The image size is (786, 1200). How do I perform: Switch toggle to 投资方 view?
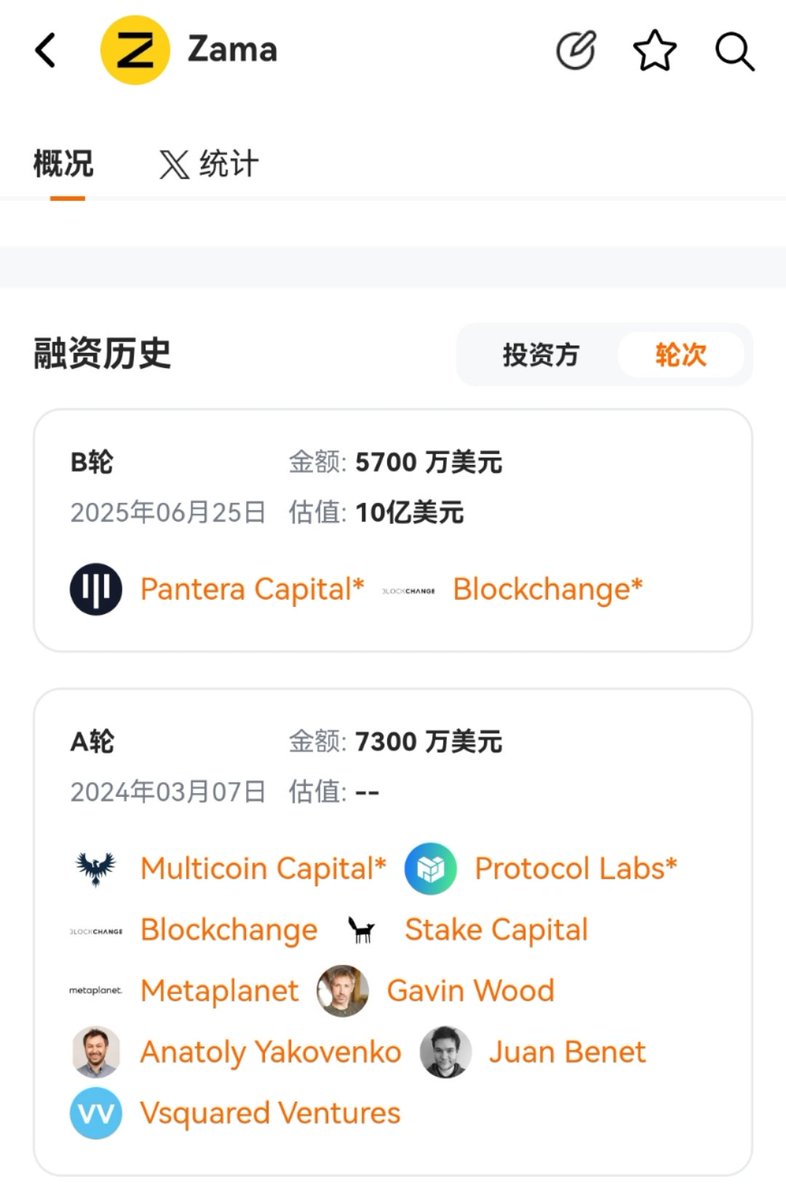(541, 354)
